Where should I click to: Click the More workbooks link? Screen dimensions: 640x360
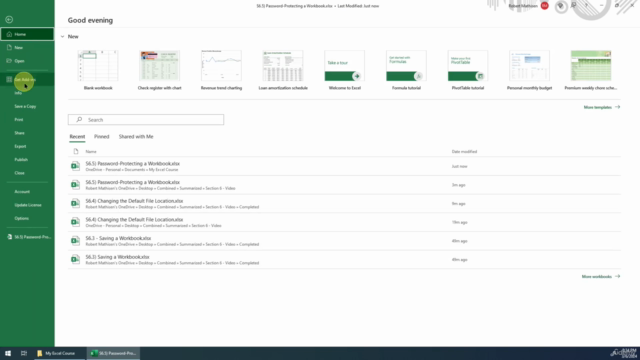point(600,277)
